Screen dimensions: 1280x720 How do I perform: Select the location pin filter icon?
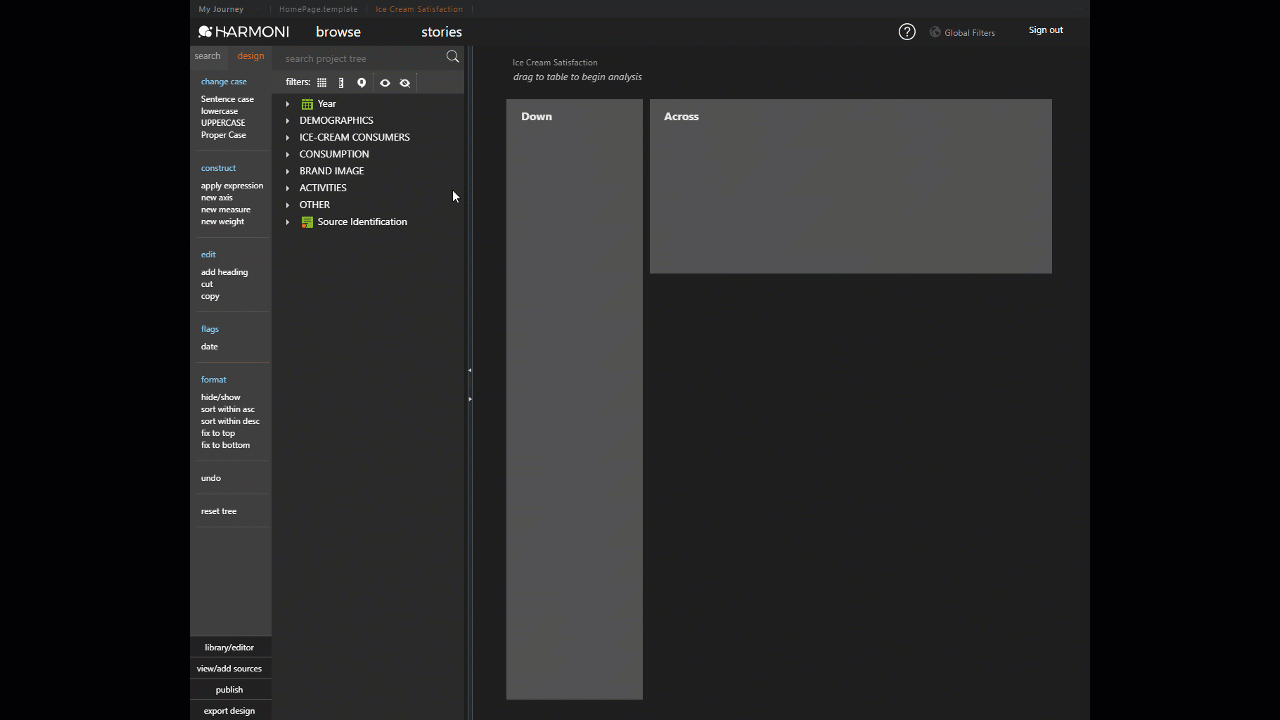pyautogui.click(x=362, y=83)
